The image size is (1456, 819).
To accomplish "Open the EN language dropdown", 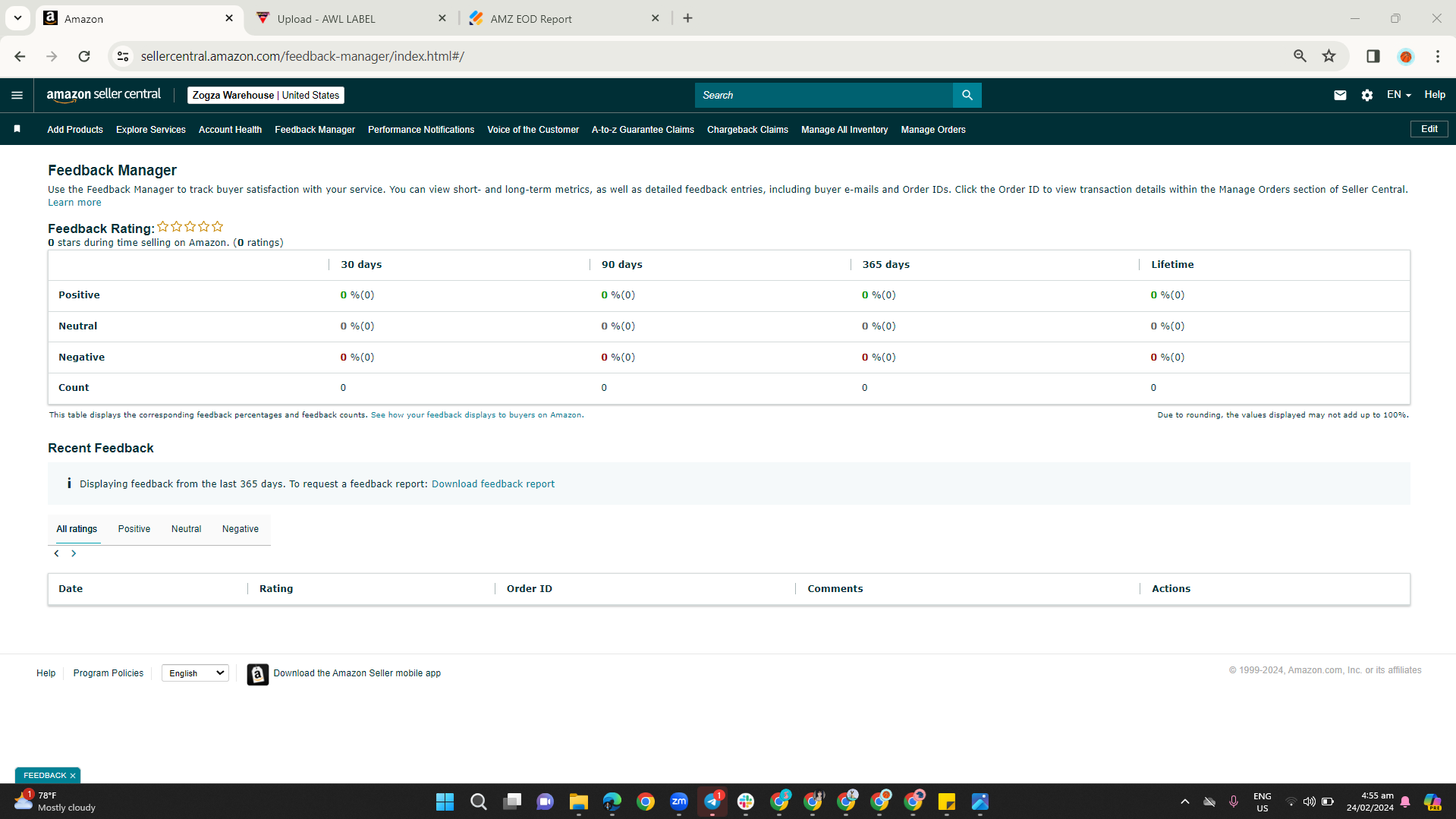I will click(1399, 95).
